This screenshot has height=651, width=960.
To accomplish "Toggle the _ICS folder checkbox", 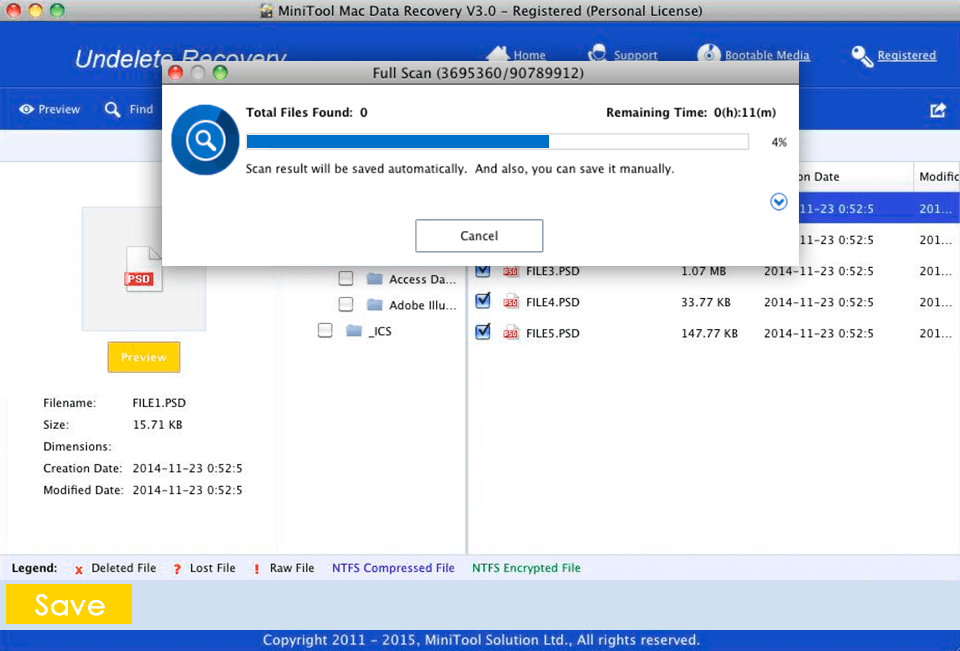I will (x=325, y=331).
